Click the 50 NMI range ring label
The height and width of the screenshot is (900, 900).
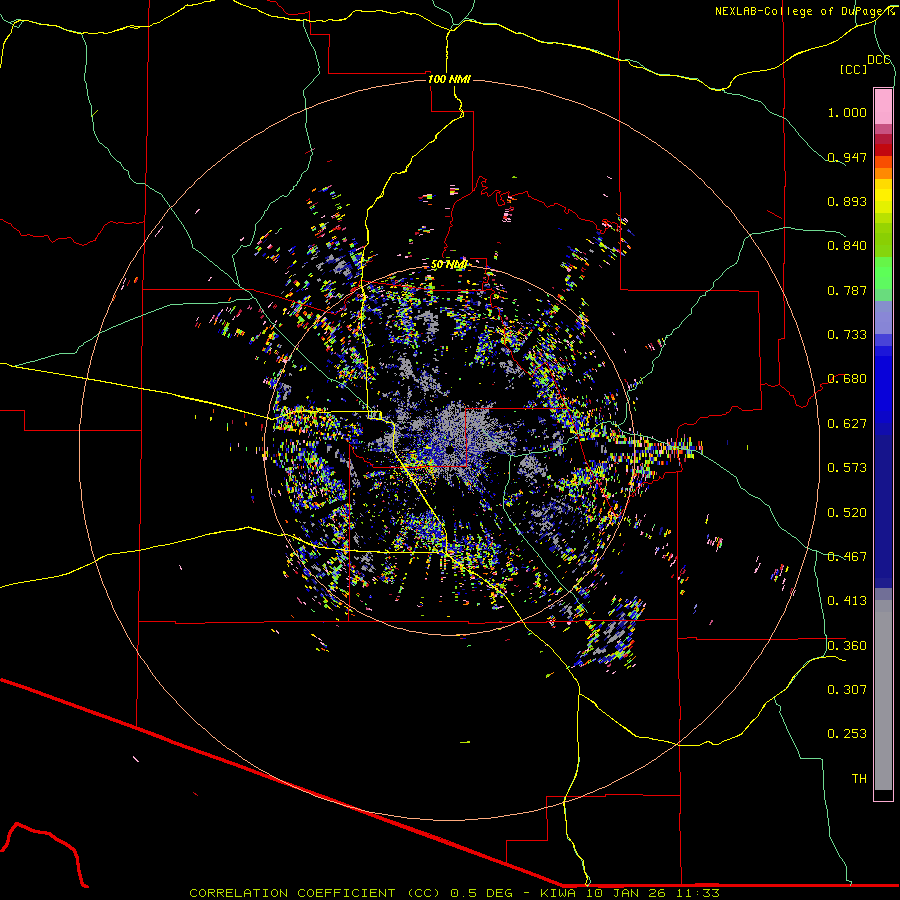pos(449,265)
